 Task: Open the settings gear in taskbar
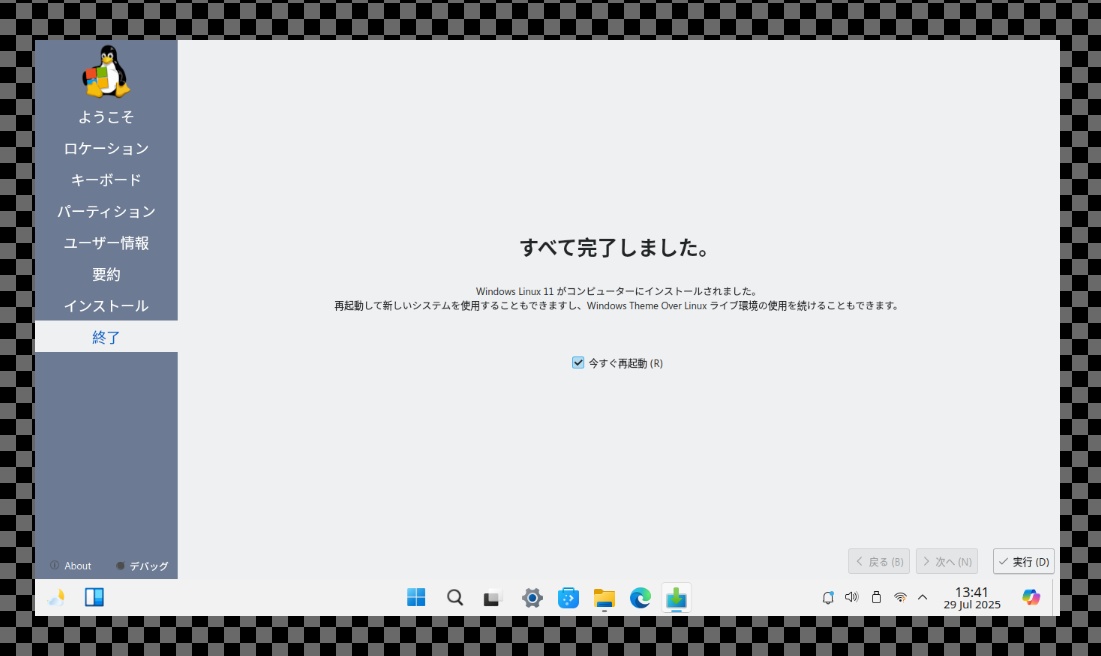click(532, 598)
